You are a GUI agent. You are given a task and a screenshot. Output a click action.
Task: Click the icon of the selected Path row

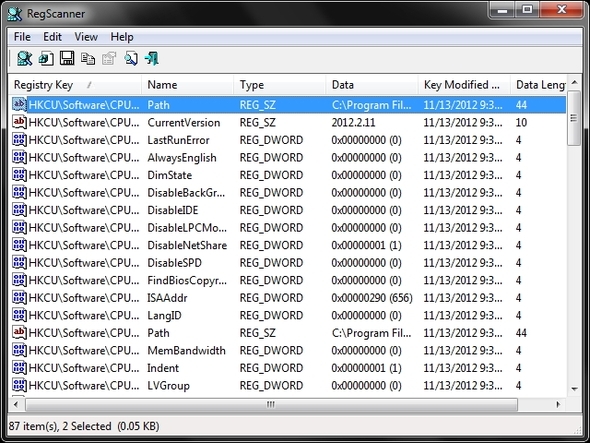pyautogui.click(x=19, y=105)
